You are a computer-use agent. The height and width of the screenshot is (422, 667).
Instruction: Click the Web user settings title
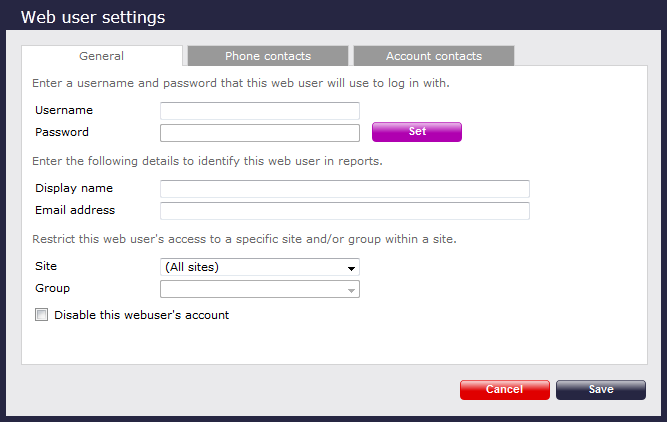point(93,17)
